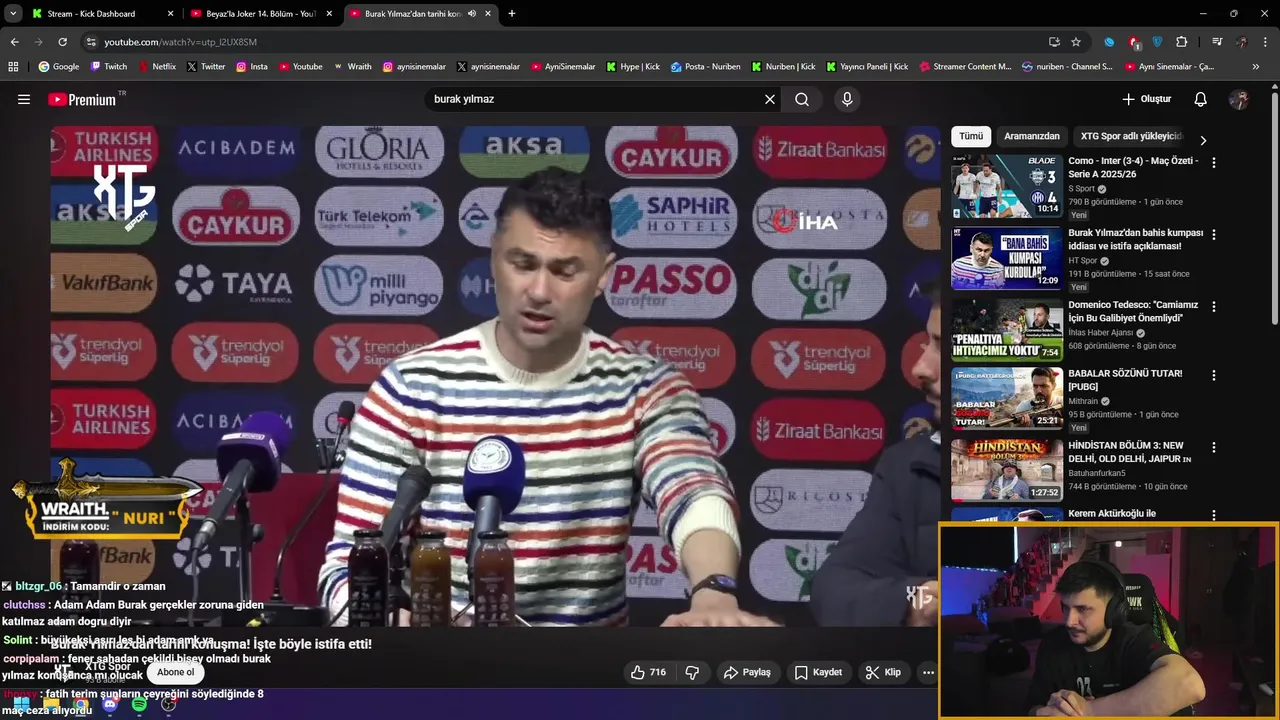Open the Streamer Content M... bookmark
This screenshot has height=720, width=1280.
[964, 67]
